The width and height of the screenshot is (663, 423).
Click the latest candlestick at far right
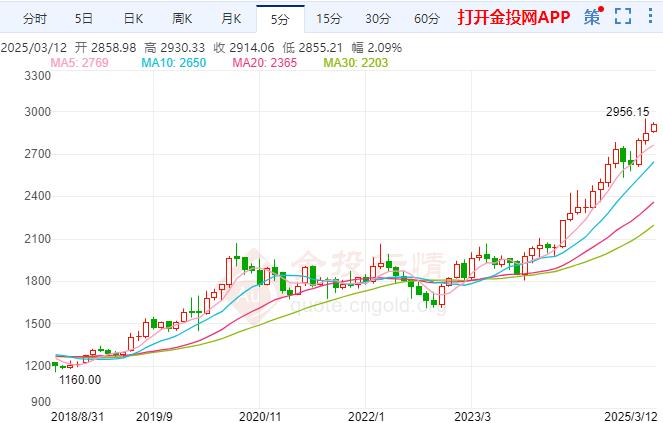click(654, 127)
